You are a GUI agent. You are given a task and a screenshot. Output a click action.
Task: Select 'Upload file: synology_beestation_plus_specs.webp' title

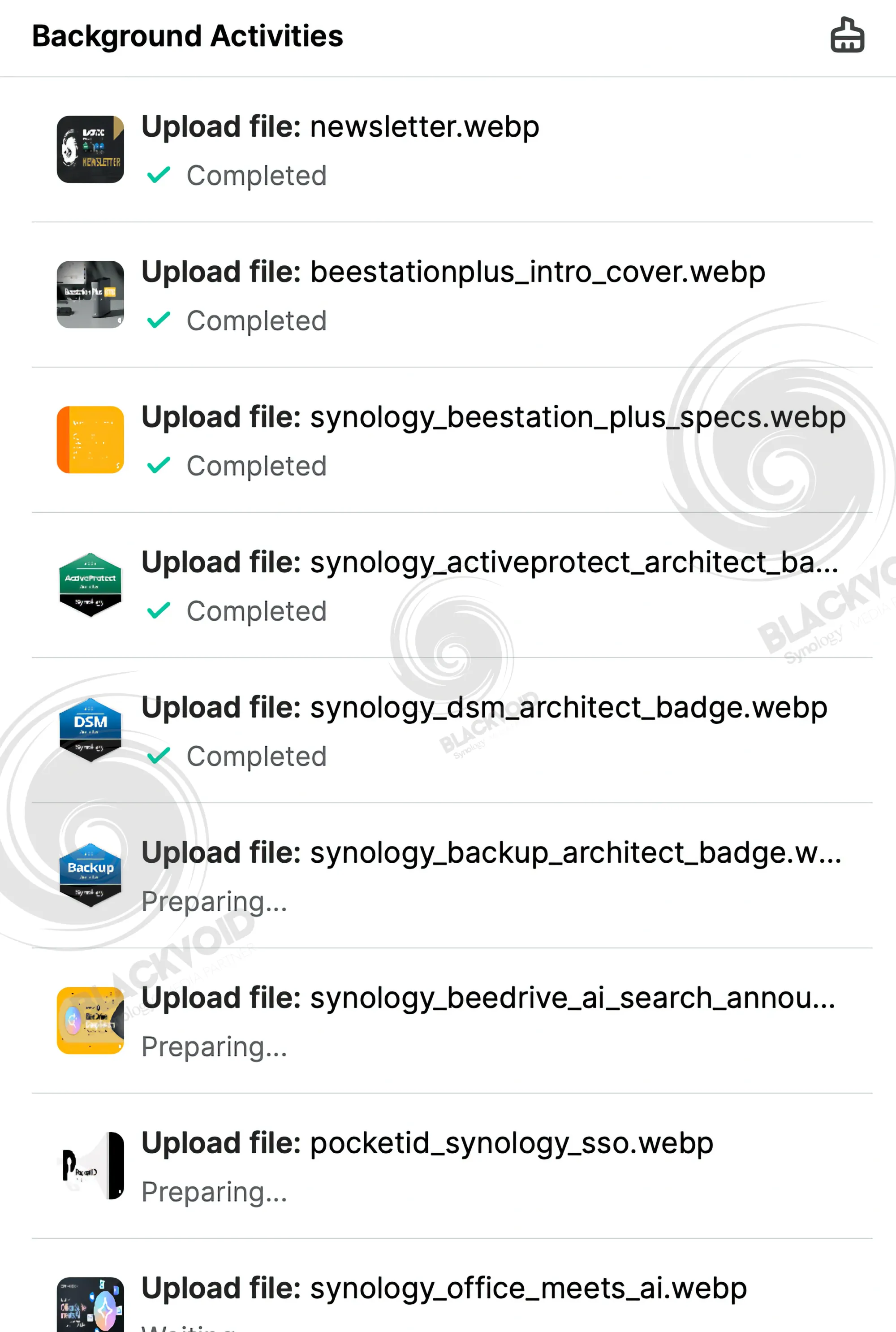[493, 417]
